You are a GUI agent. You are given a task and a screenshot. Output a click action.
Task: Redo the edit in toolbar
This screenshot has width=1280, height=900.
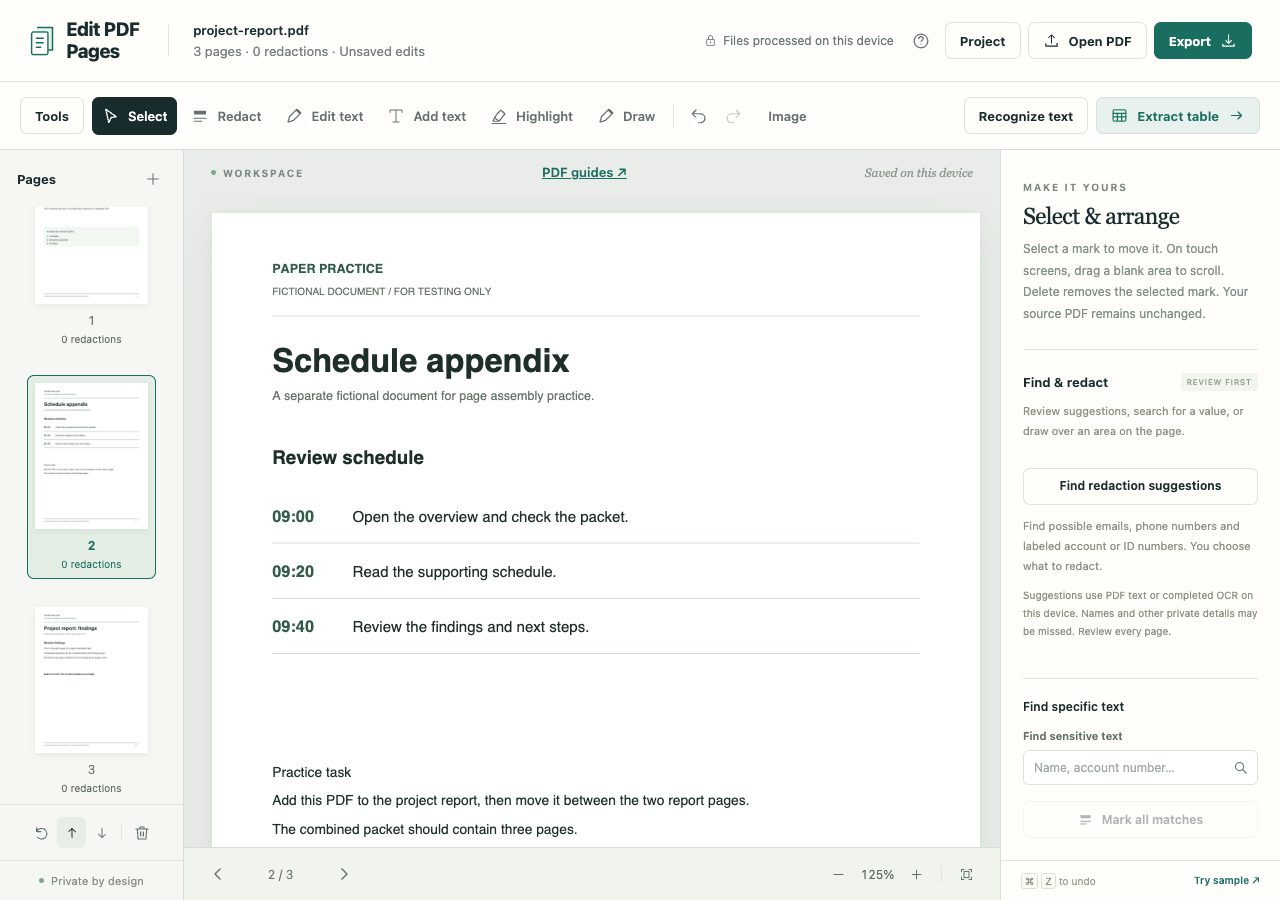click(733, 116)
